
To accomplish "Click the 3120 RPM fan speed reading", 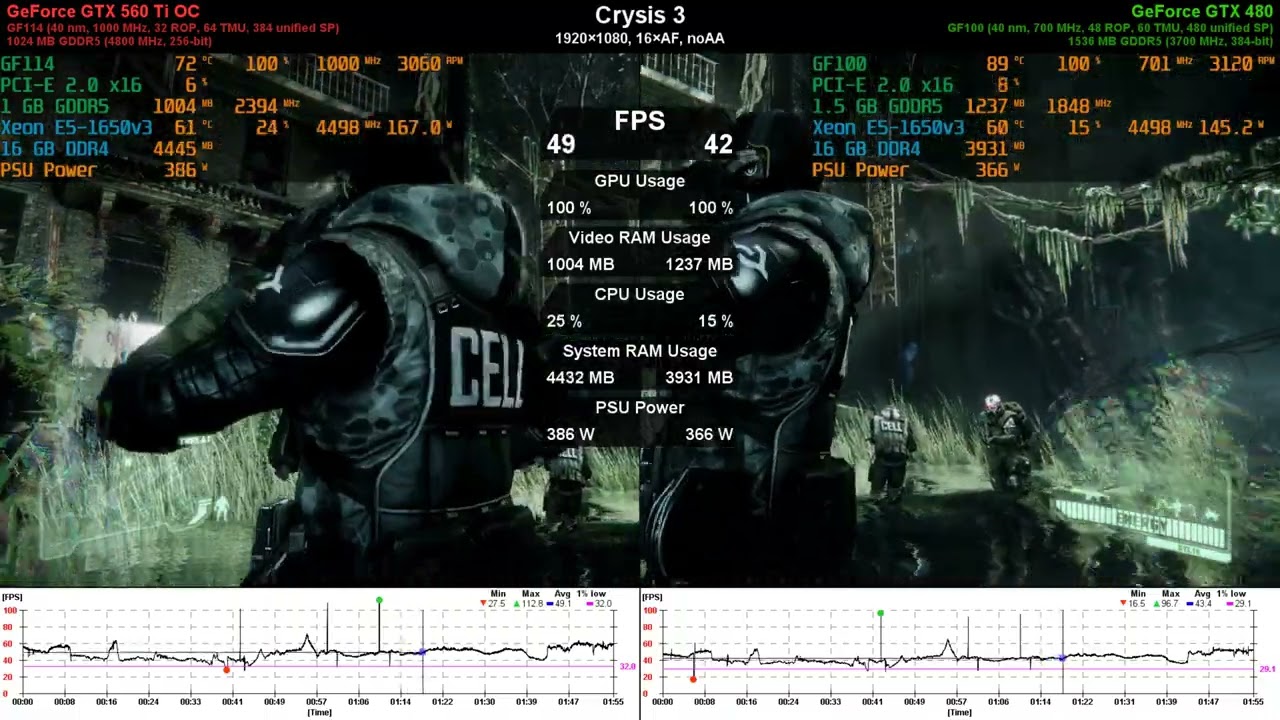I will point(1242,64).
